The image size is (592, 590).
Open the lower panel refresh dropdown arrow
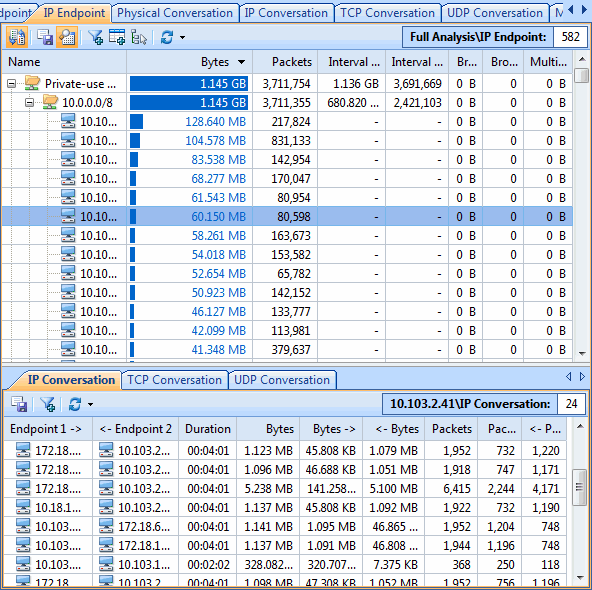(x=90, y=404)
